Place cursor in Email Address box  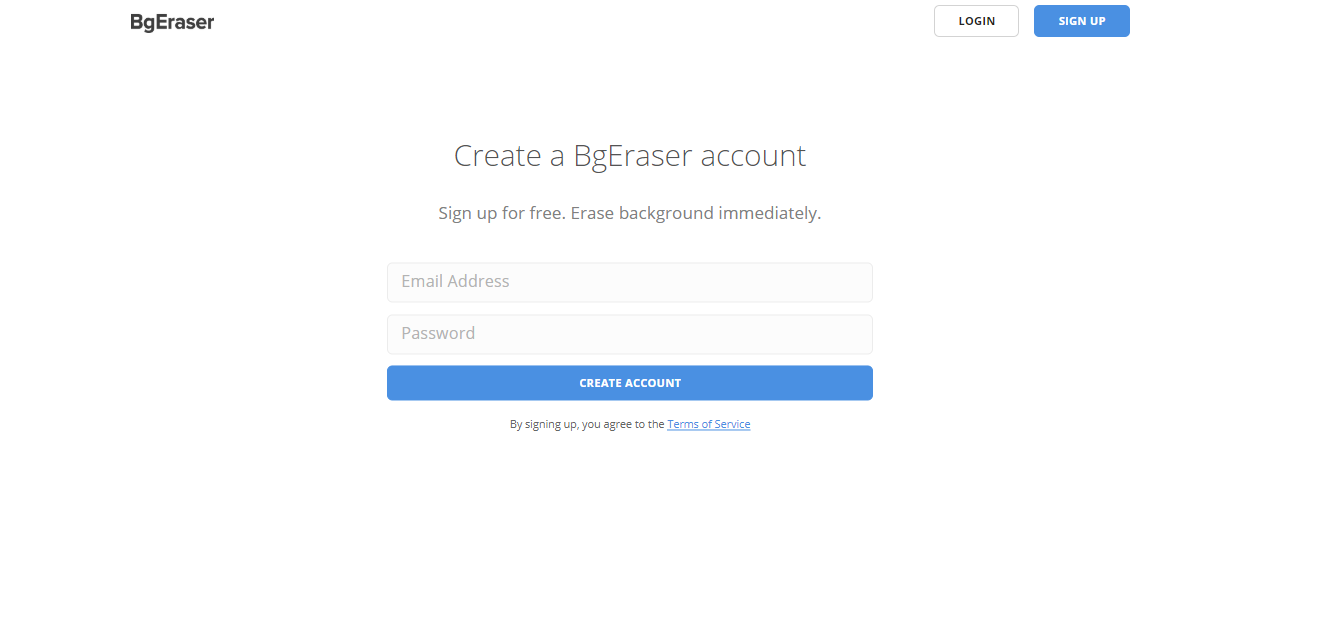(x=629, y=282)
